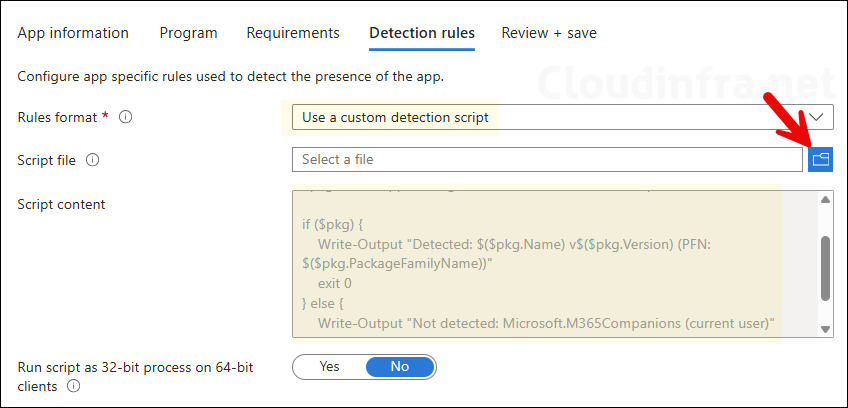
Task: Click info icon beside Script file label
Action: click(93, 160)
